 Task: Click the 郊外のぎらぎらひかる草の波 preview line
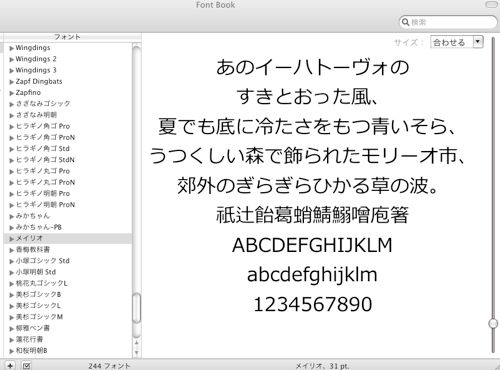point(308,186)
